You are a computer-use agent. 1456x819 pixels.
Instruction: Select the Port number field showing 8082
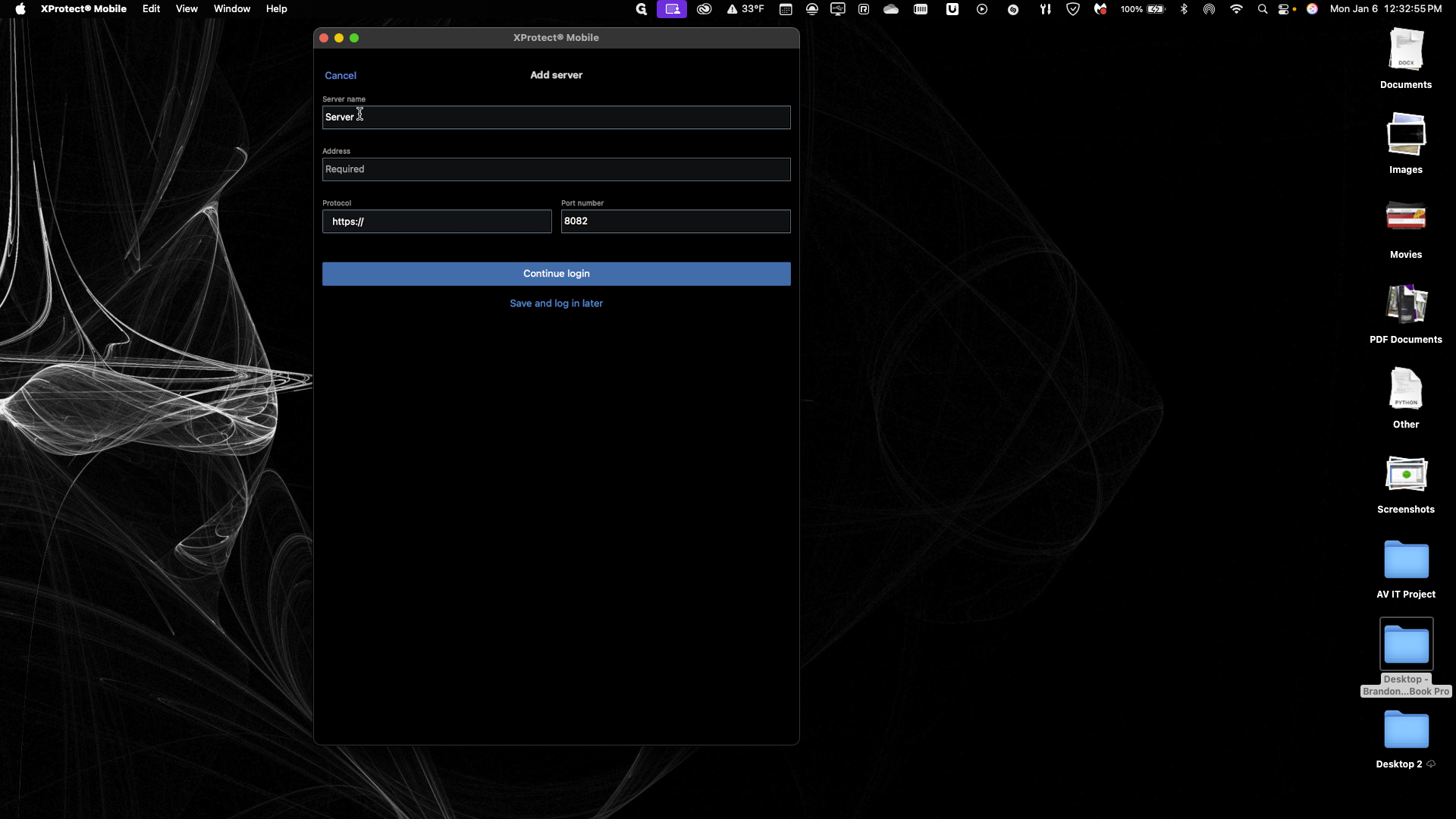coord(676,221)
